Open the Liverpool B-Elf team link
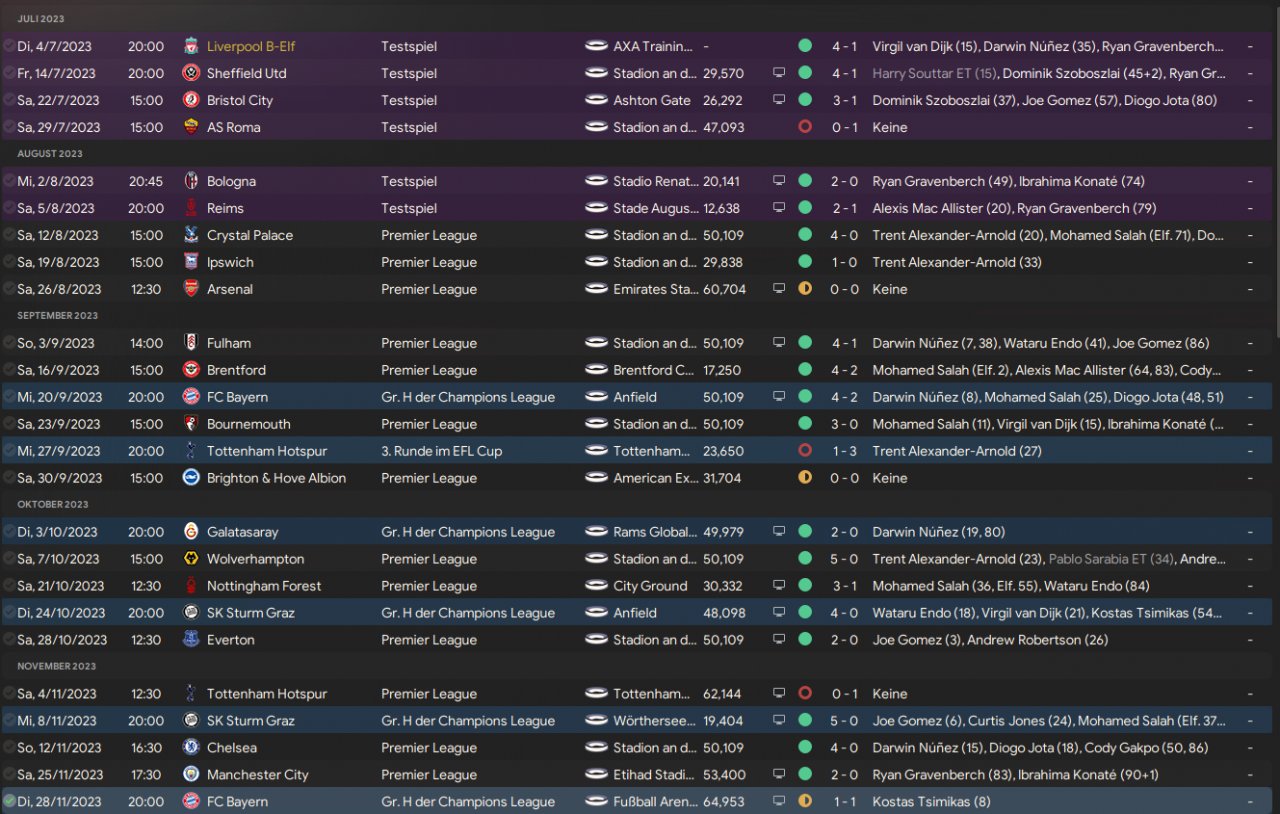The height and width of the screenshot is (814, 1280). [x=251, y=46]
